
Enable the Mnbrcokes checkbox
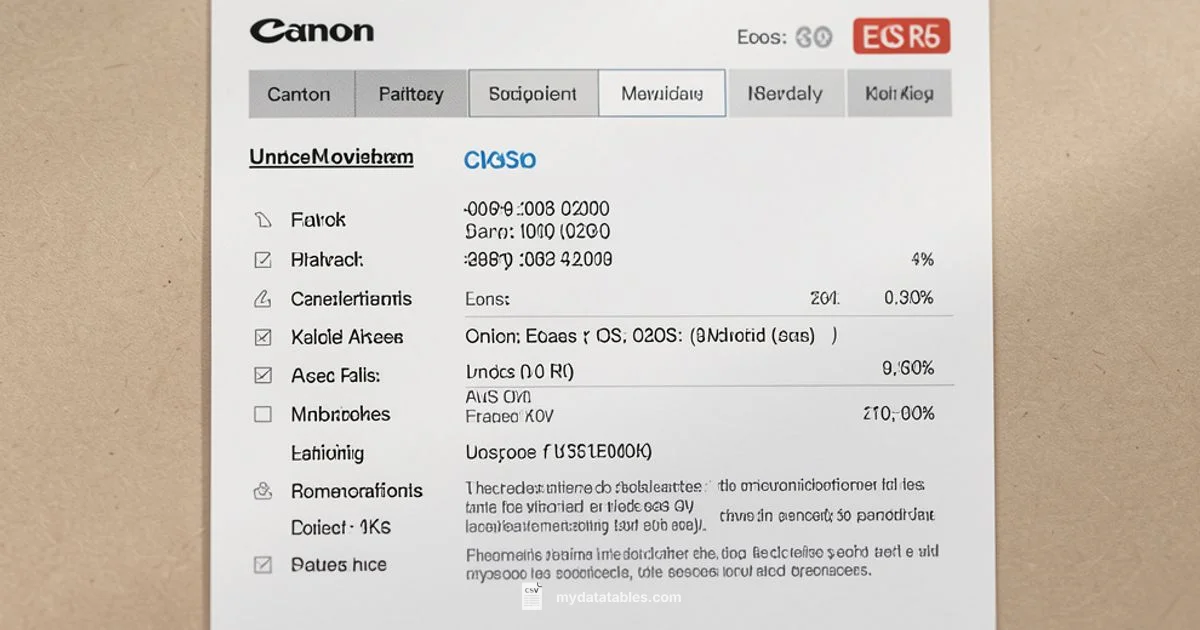[x=262, y=414]
